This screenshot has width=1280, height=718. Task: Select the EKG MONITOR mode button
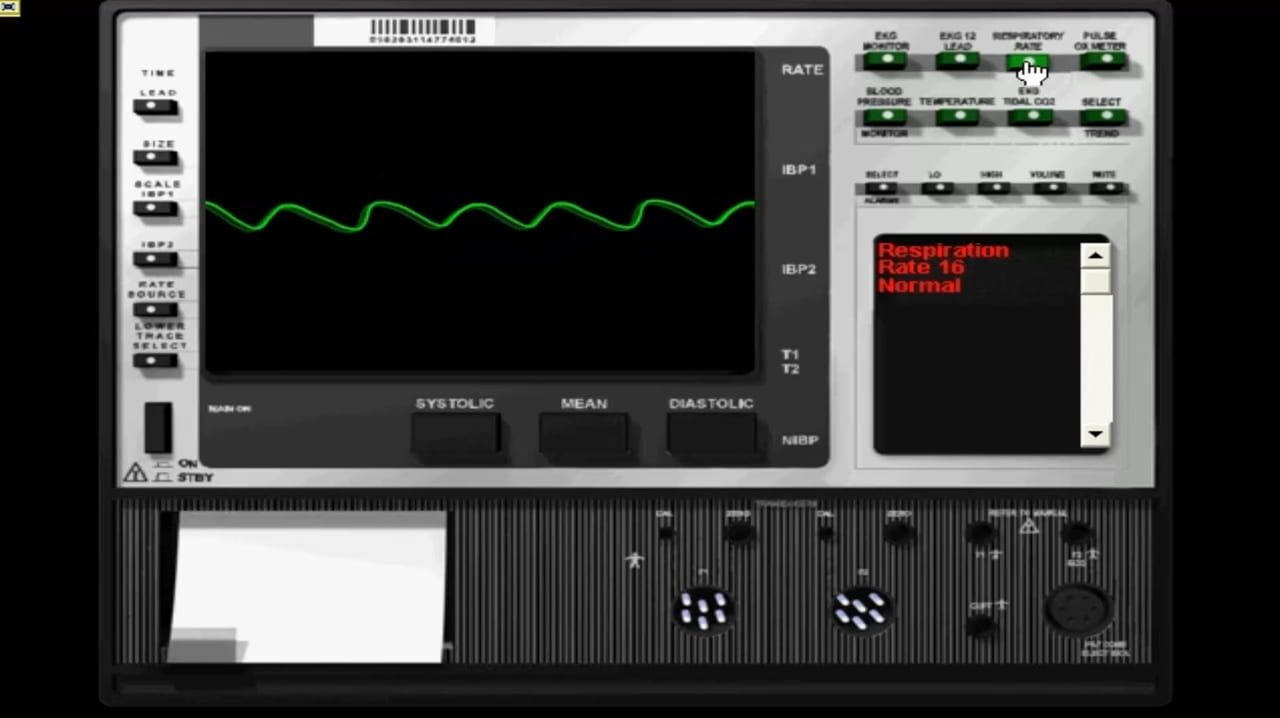tap(886, 60)
